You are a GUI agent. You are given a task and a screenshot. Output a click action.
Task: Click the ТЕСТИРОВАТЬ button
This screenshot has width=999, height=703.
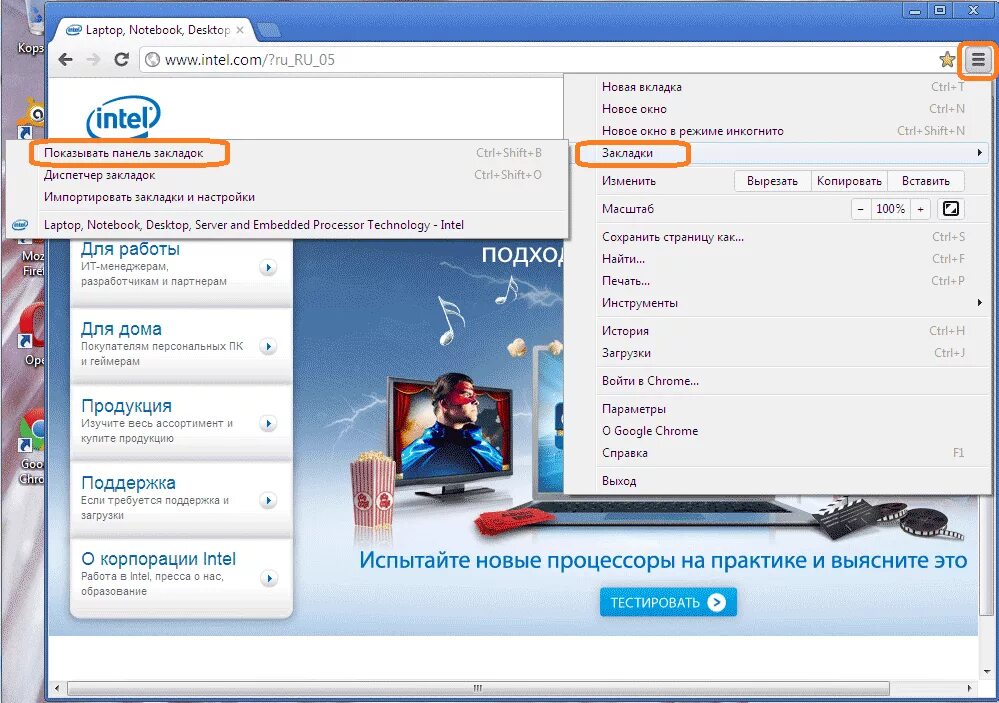[668, 602]
